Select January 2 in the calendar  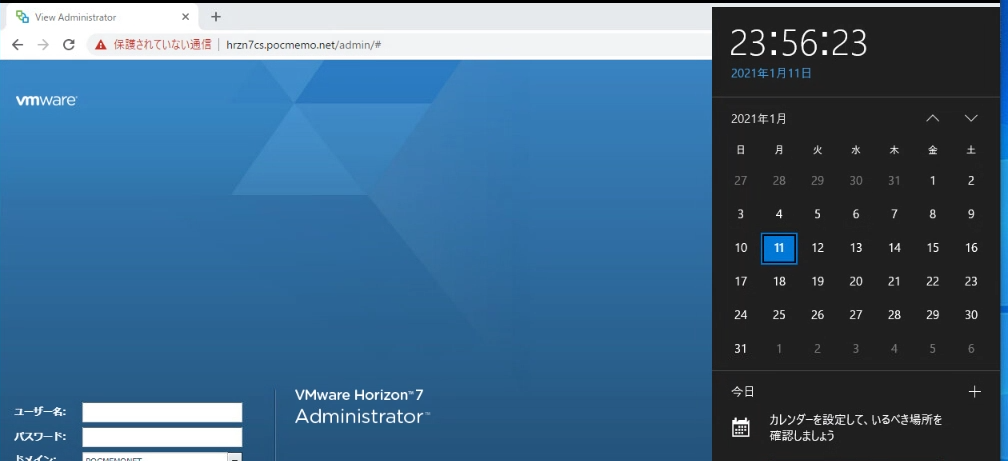(x=971, y=181)
